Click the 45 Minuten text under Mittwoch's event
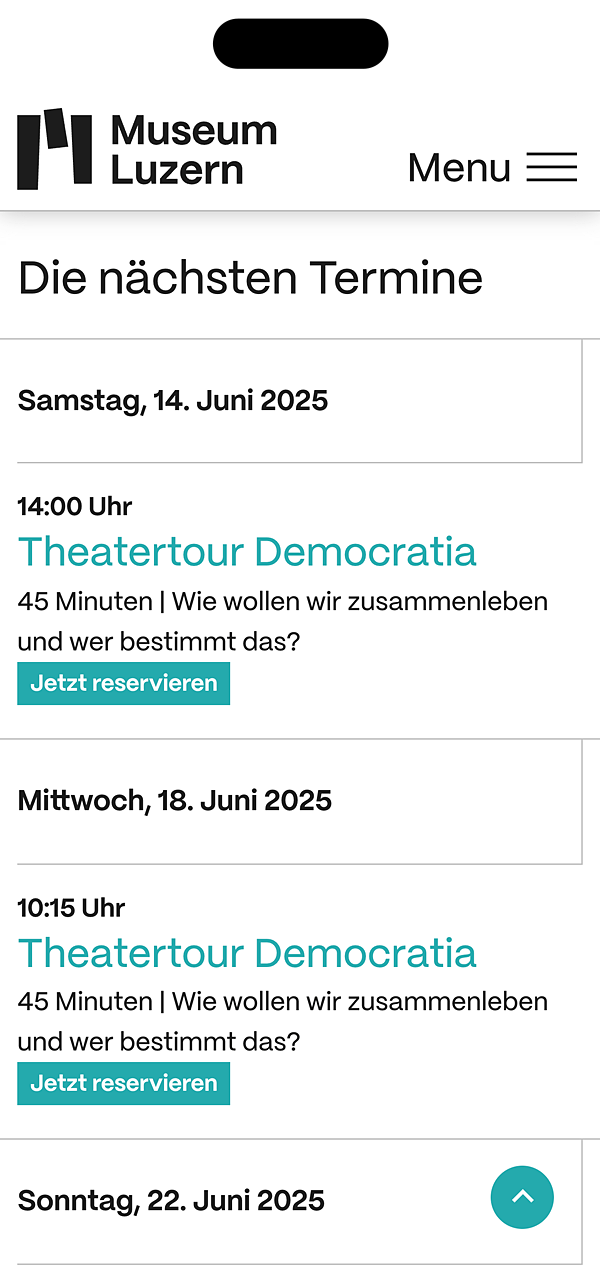This screenshot has height=1275, width=600. tap(85, 1001)
